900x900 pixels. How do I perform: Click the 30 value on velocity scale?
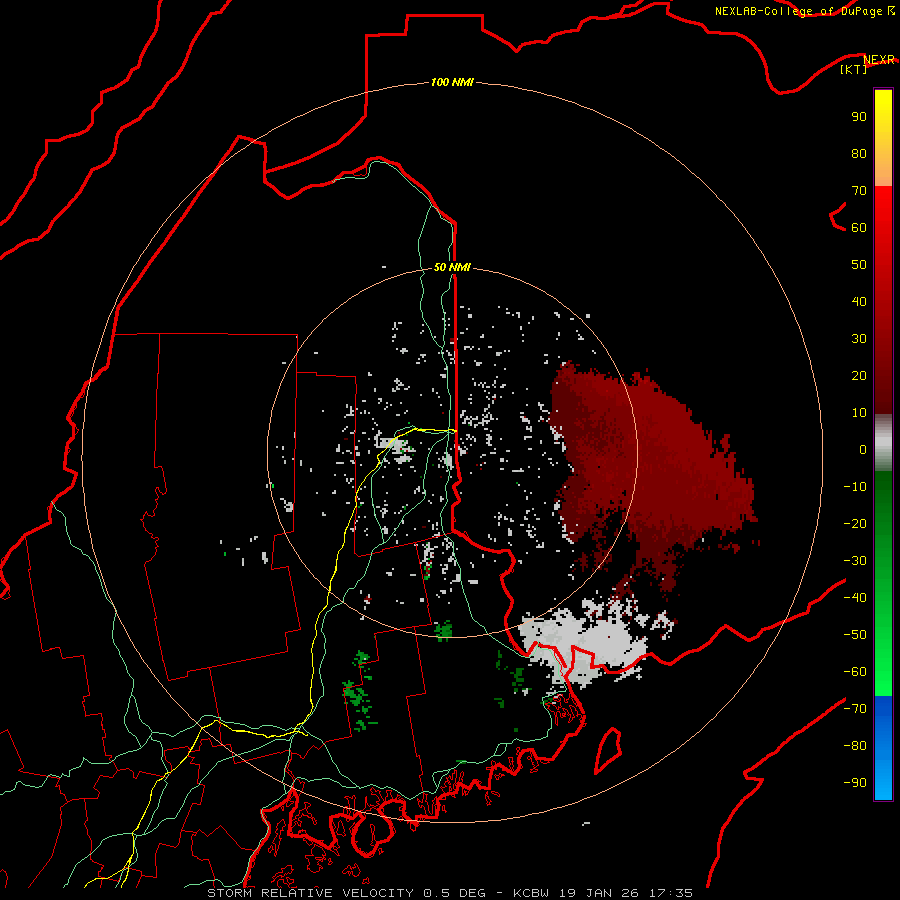tap(859, 339)
